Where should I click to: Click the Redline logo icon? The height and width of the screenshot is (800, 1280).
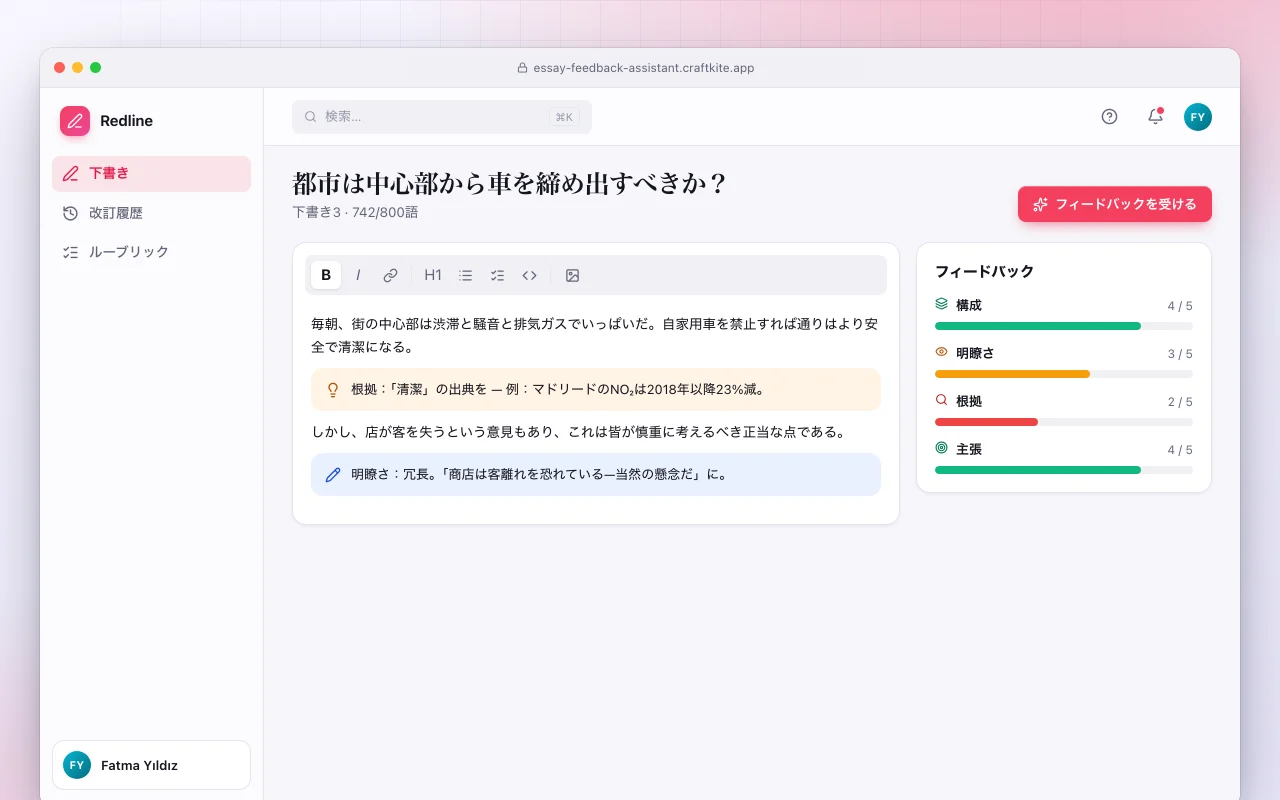click(75, 121)
